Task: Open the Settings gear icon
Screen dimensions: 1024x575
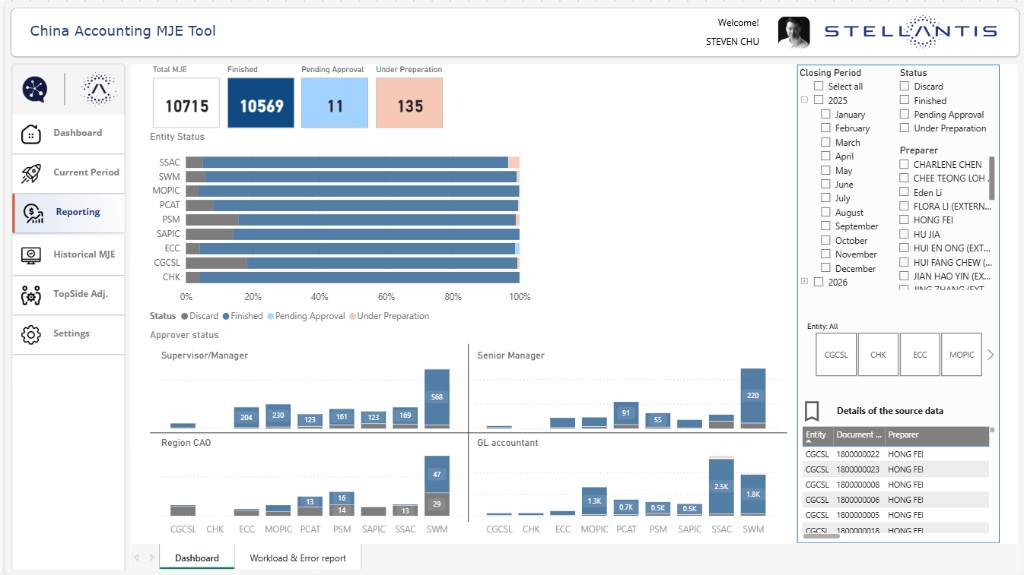Action: coord(31,335)
